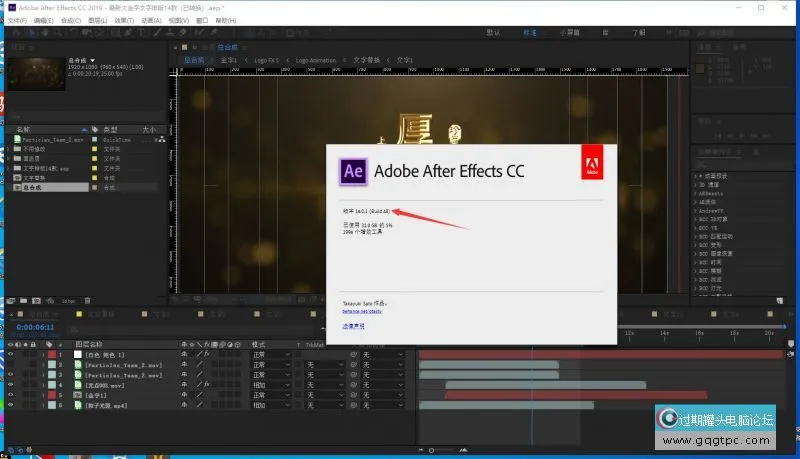Toggle visibility eye of layer 3
Image resolution: width=800 pixels, height=459 pixels.
[10, 374]
